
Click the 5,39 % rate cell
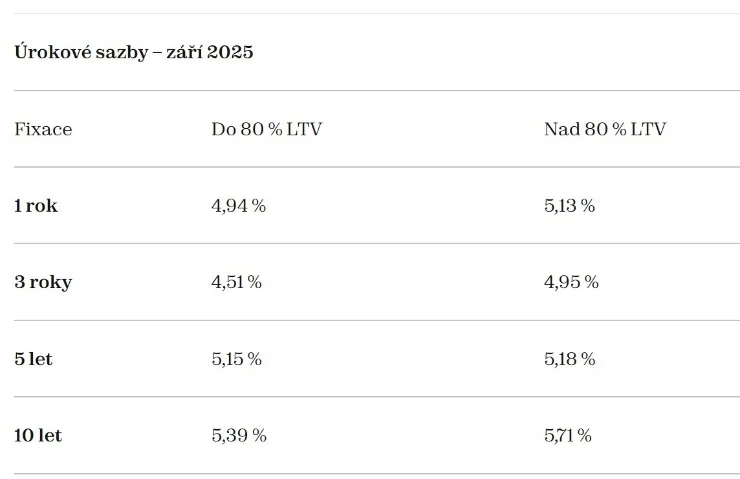(239, 436)
